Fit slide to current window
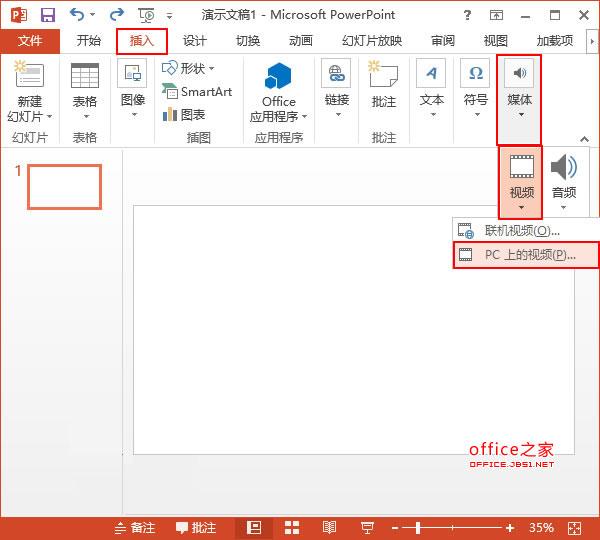 point(574,529)
